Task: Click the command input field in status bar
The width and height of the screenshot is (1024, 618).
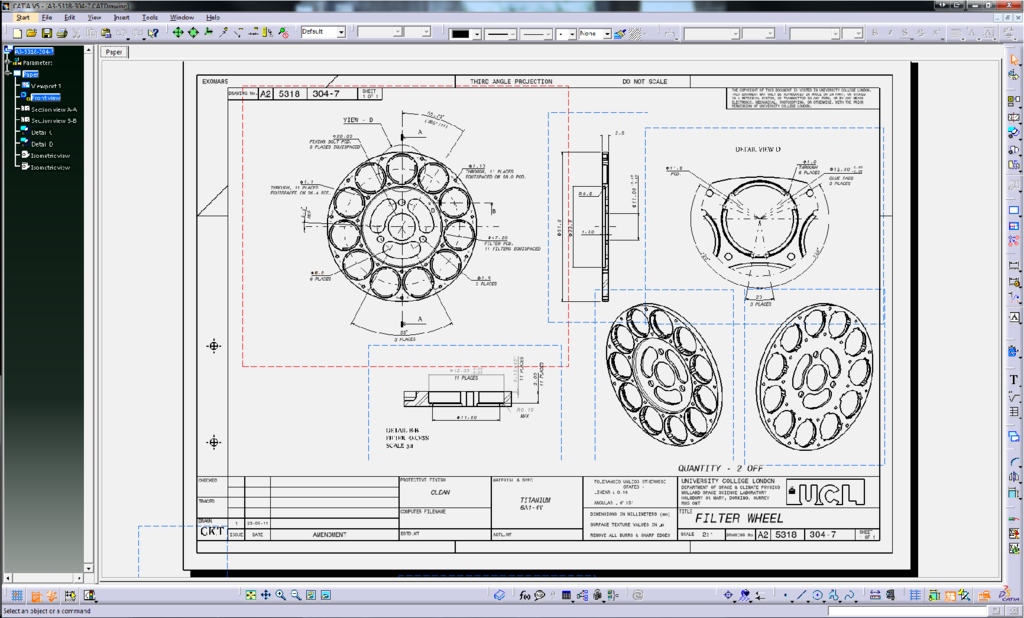Action: point(906,611)
